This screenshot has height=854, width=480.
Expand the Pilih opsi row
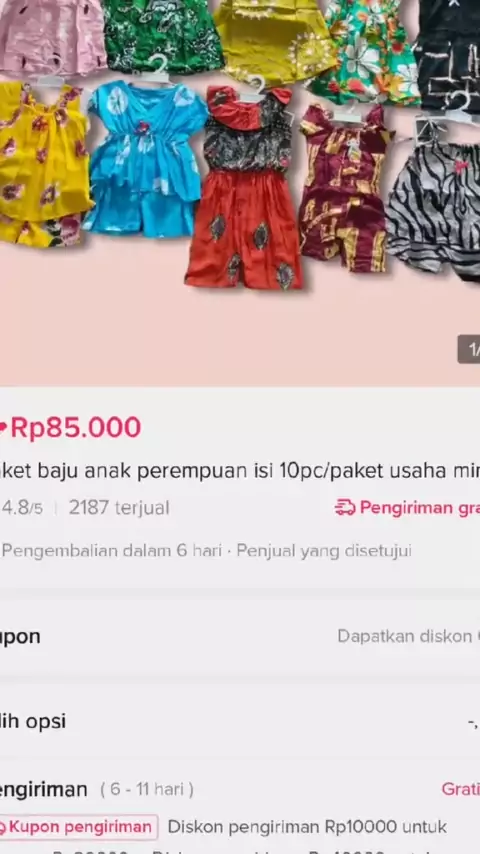pos(240,722)
